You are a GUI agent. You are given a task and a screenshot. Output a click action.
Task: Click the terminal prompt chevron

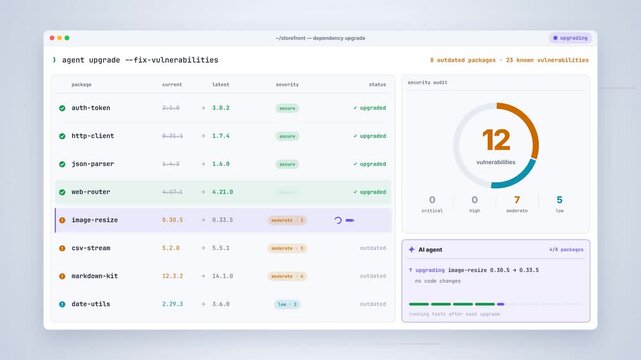click(54, 60)
